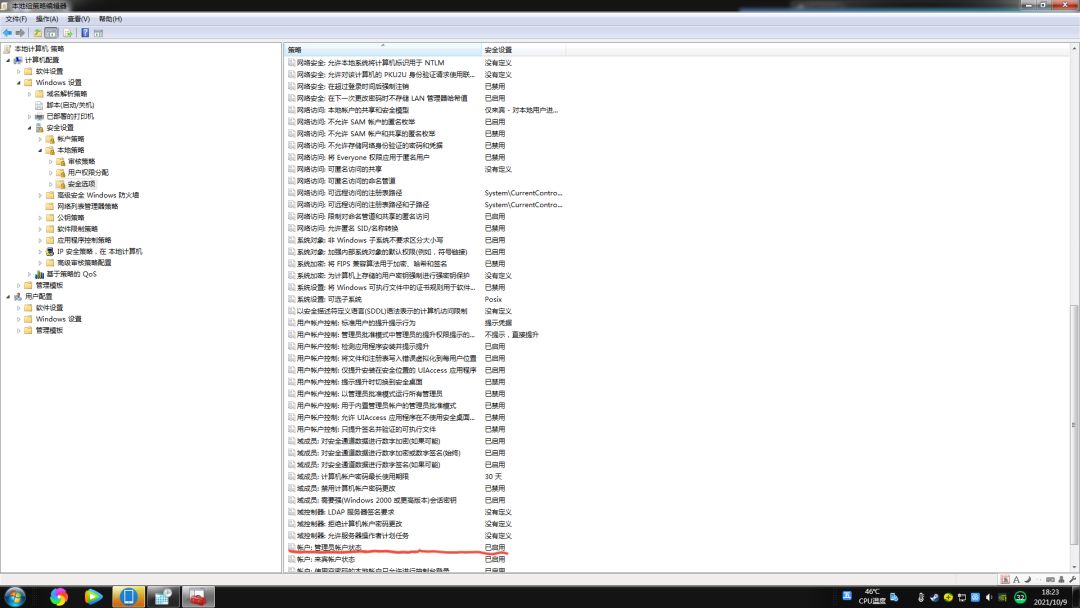This screenshot has height=608, width=1080.
Task: Select the 网络列表管理器策略 tree node
Action: (x=87, y=207)
